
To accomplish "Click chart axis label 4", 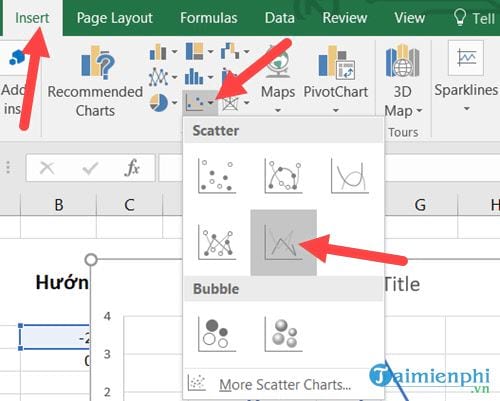I will tap(107, 316).
